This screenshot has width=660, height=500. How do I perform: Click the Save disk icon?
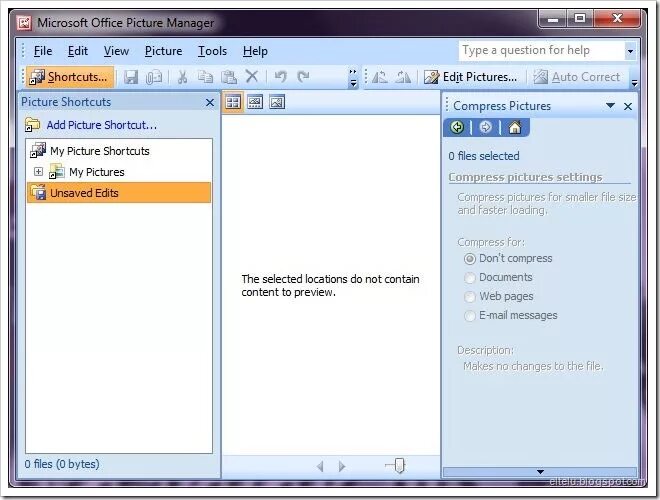[x=131, y=77]
